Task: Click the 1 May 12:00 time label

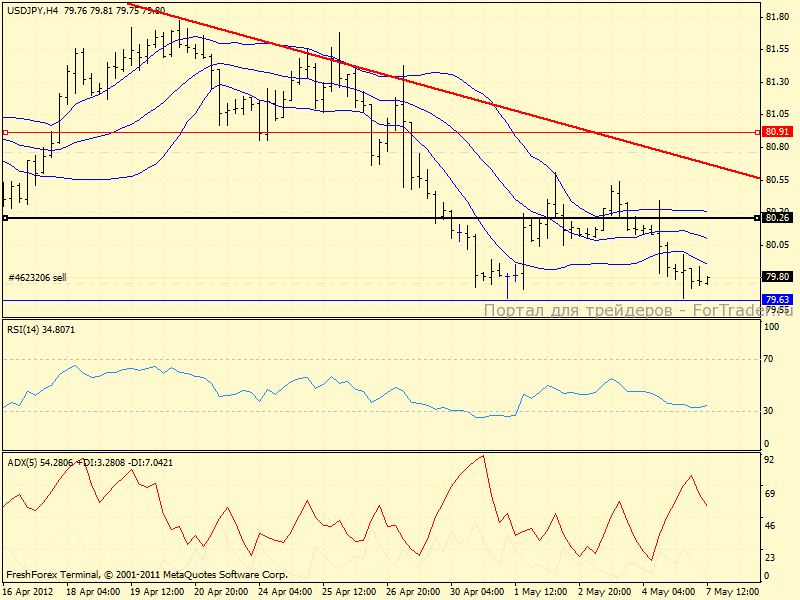Action: coord(541,592)
